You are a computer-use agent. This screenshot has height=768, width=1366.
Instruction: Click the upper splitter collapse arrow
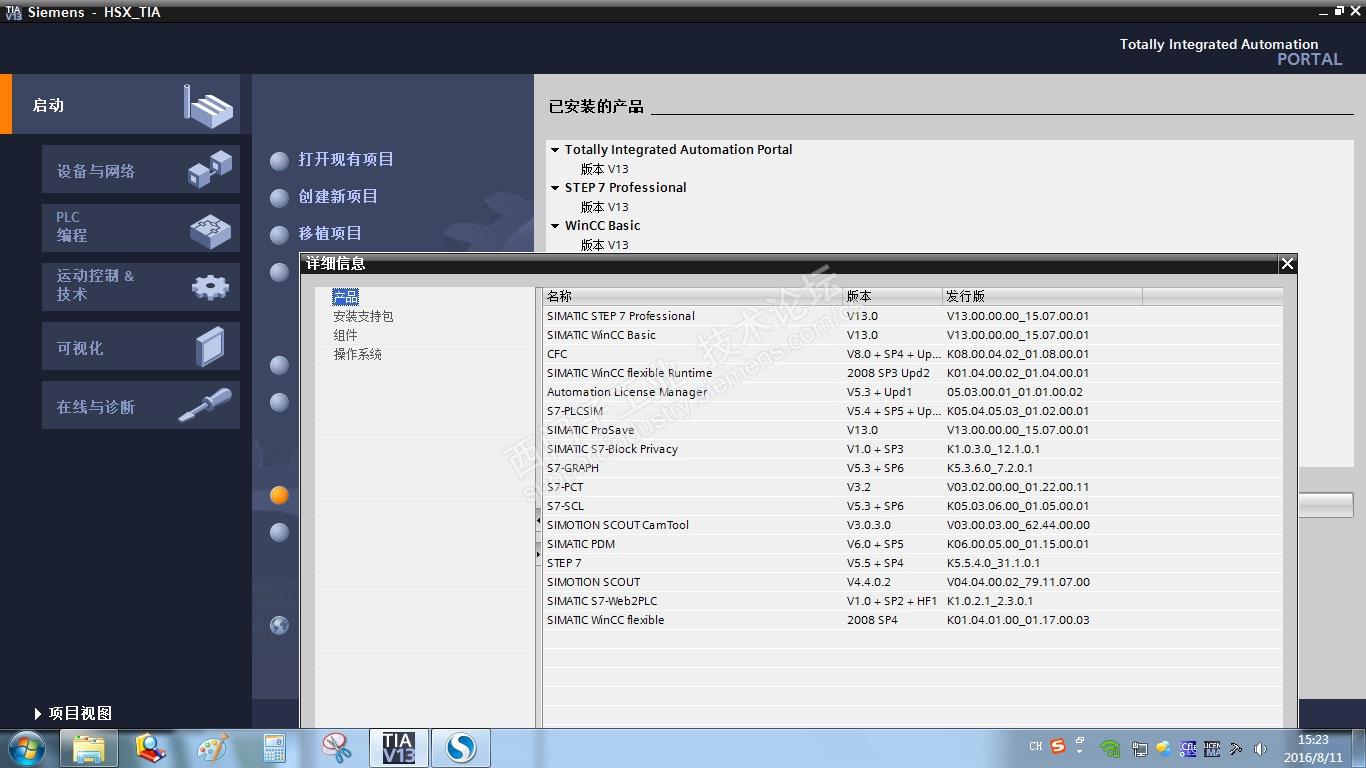[x=538, y=520]
